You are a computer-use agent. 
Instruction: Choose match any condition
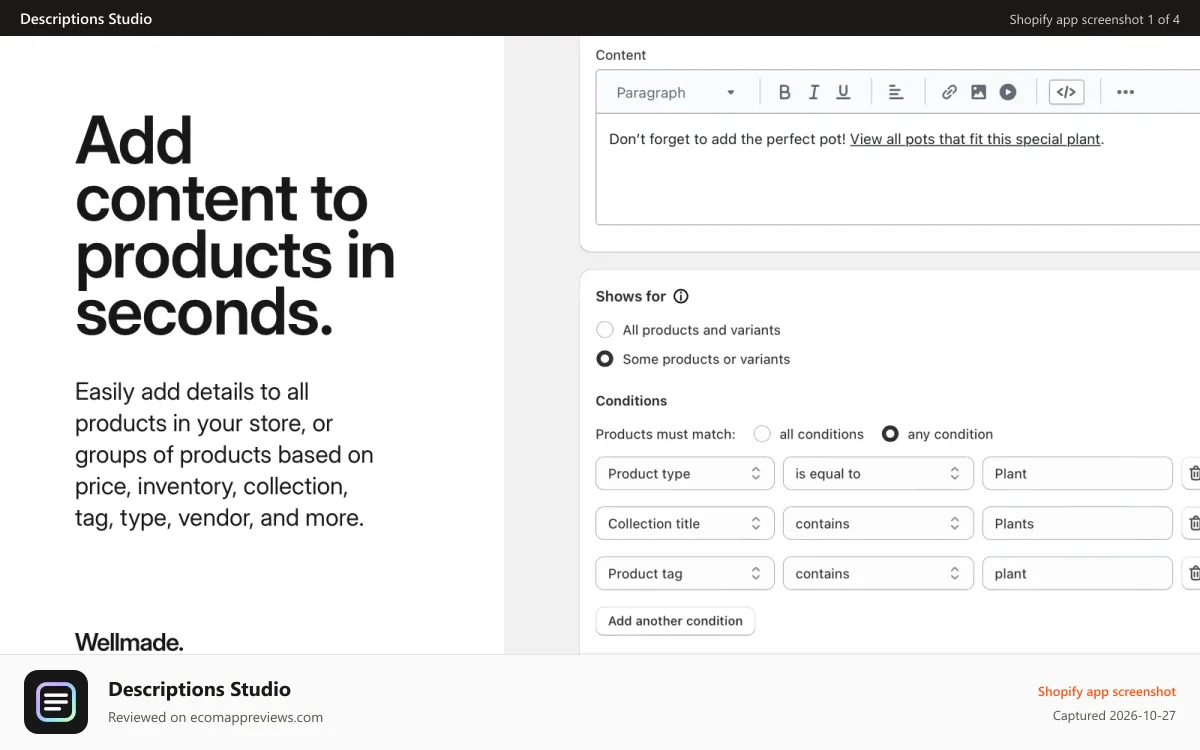click(890, 434)
